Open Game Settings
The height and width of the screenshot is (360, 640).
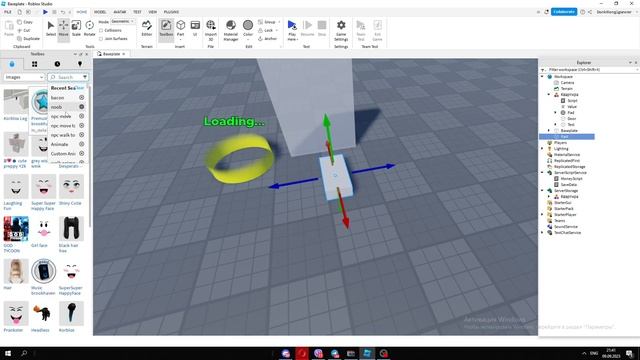tap(341, 30)
